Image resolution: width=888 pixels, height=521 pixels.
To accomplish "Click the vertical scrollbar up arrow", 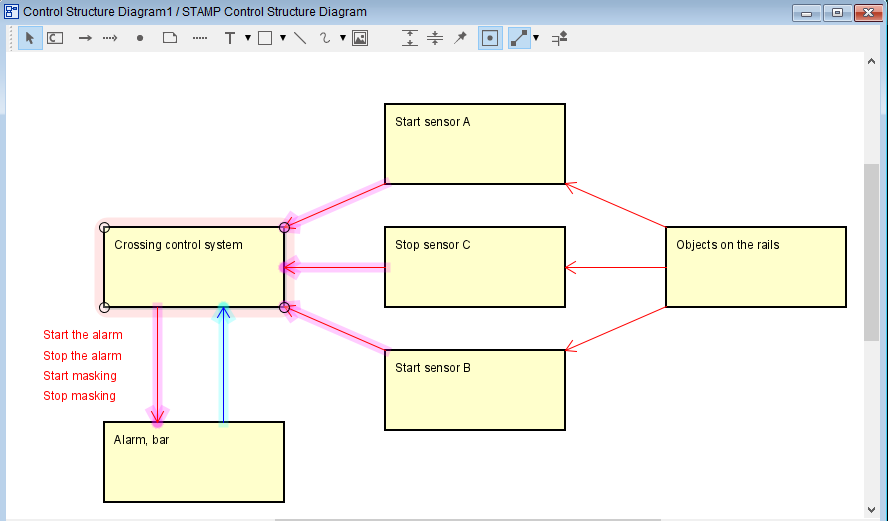I will [871, 61].
